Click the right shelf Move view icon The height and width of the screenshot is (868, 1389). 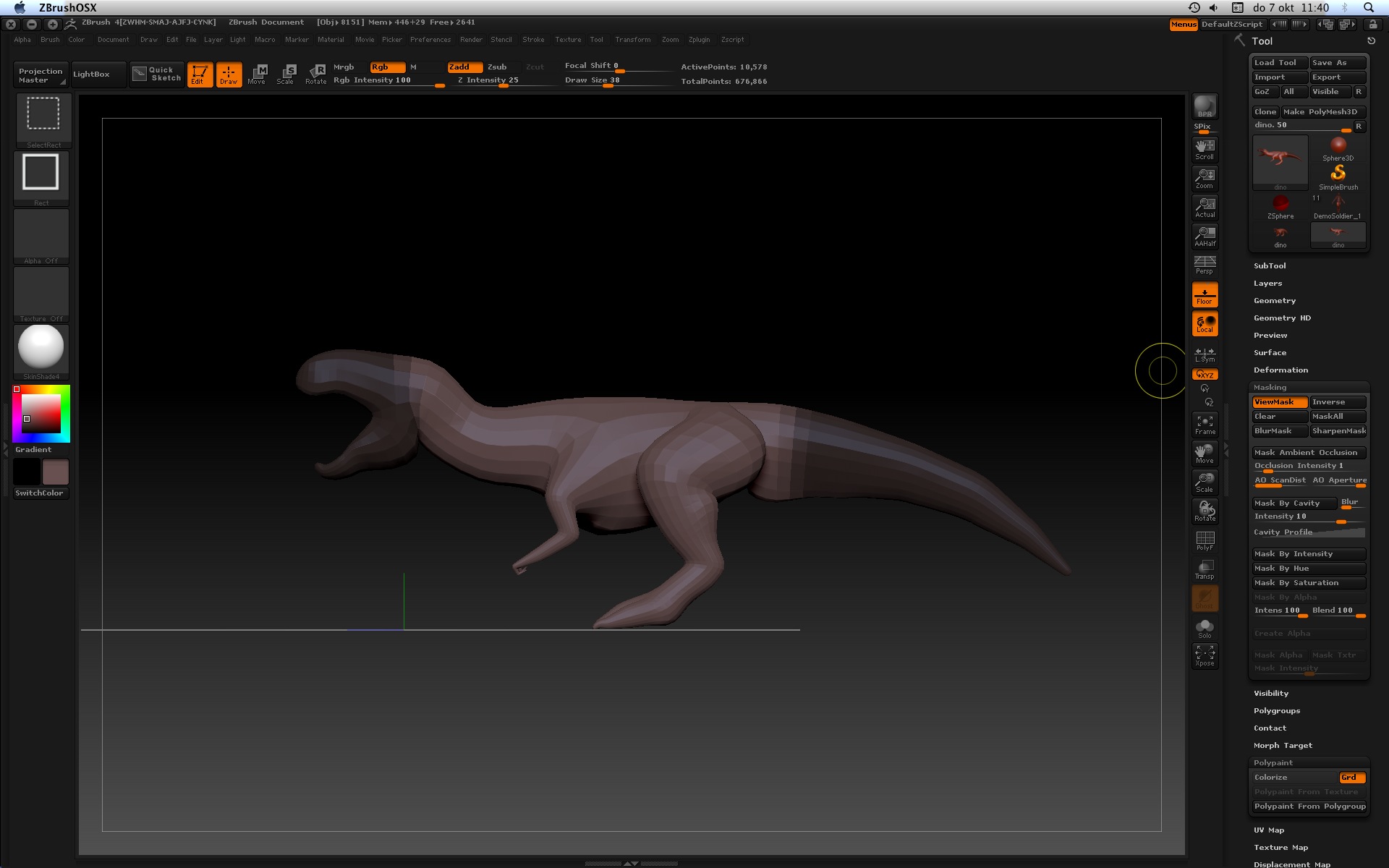click(1205, 453)
